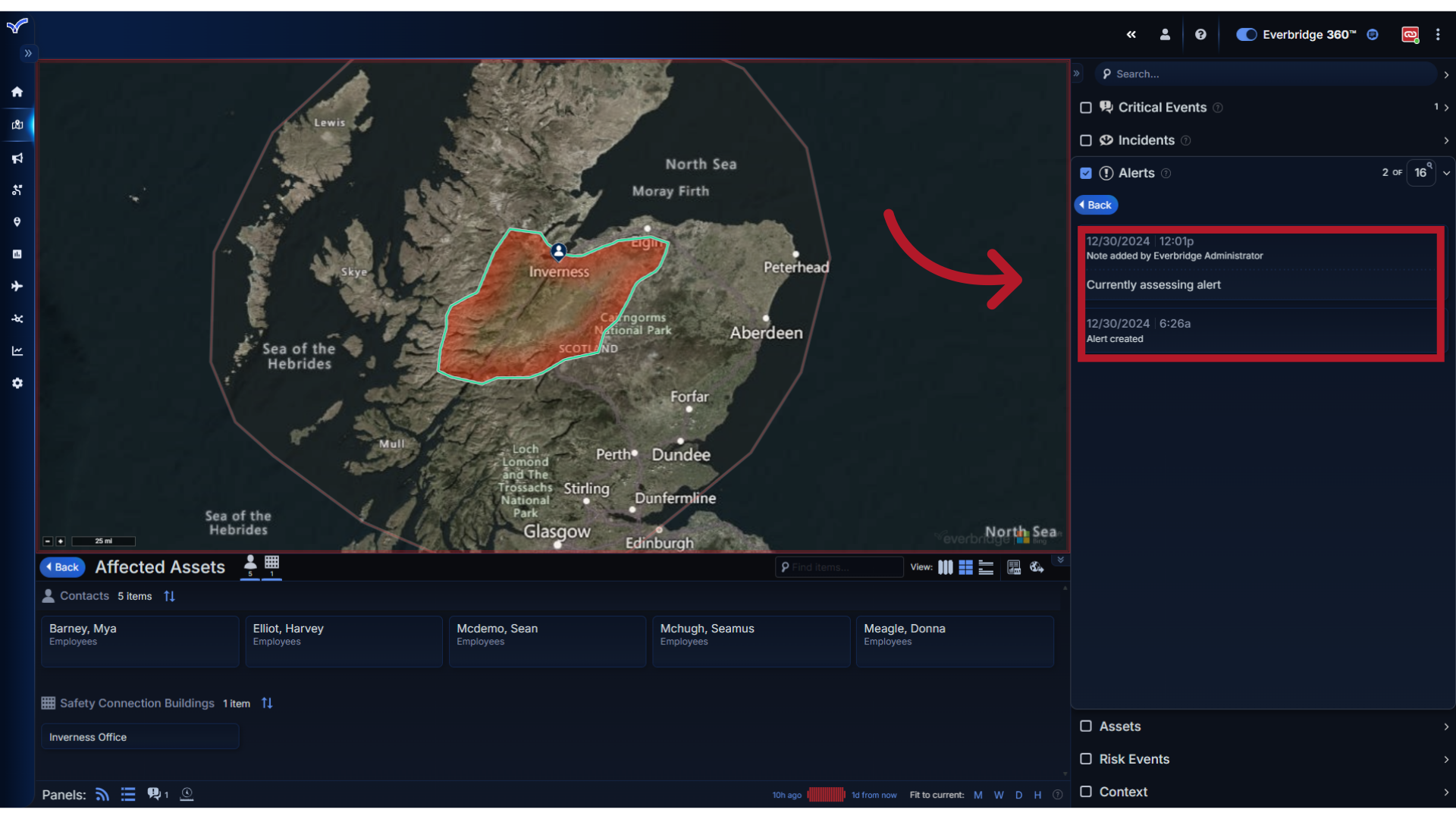Open the comments panel showing 1 message
The width and height of the screenshot is (1456, 819).
[155, 794]
